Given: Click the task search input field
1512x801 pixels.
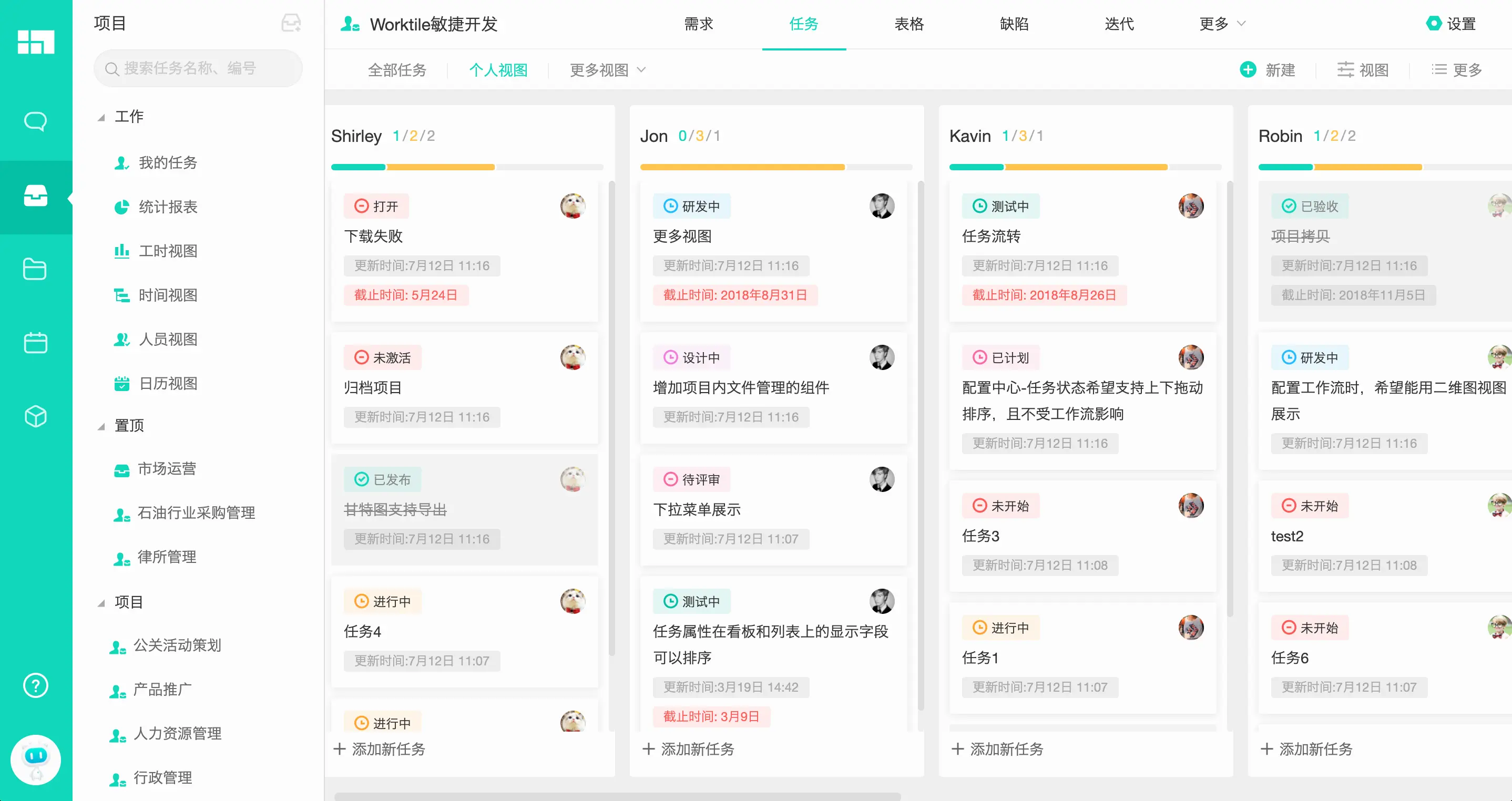Looking at the screenshot, I should 198,68.
